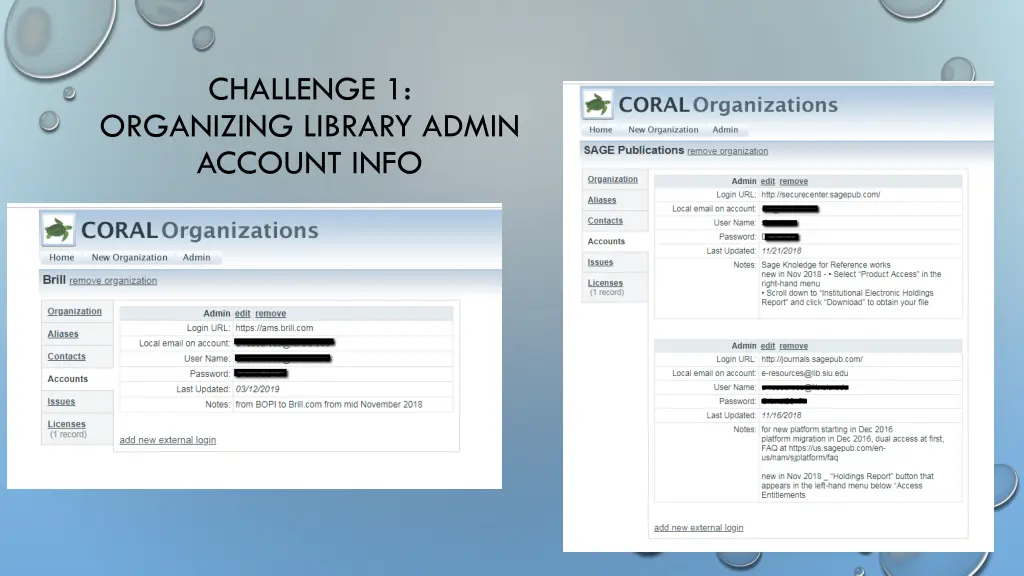
Task: Open New Organization menu in SAGE Publications window
Action: tap(663, 129)
